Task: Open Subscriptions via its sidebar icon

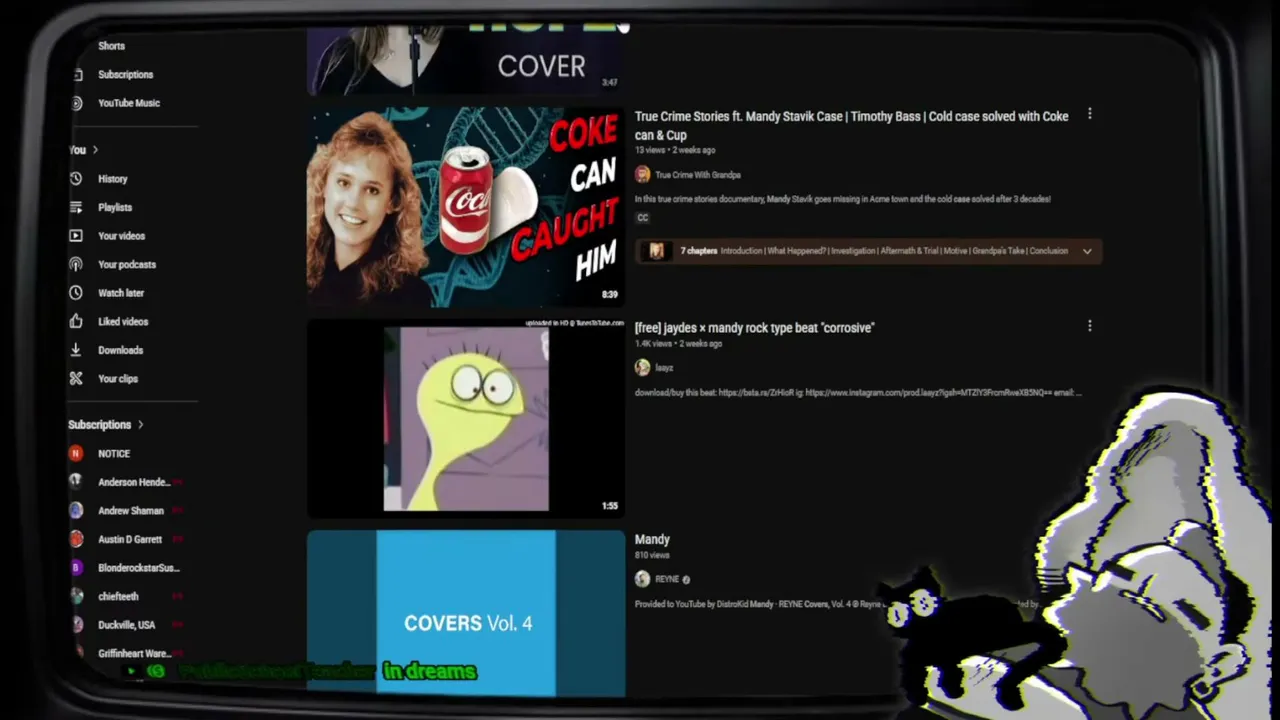Action: pyautogui.click(x=76, y=75)
